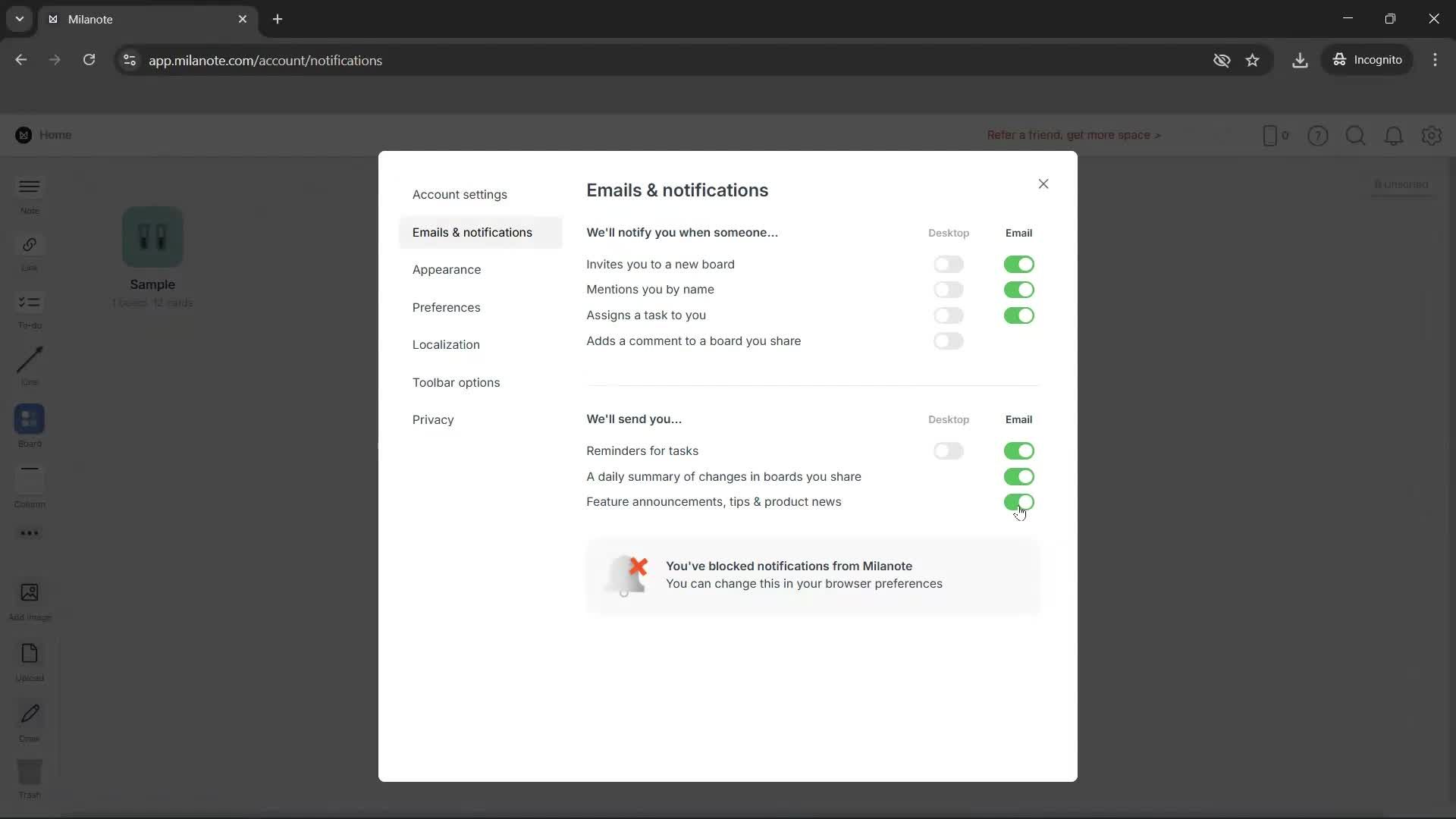Disable email notifications for board invites

pos(1018,264)
